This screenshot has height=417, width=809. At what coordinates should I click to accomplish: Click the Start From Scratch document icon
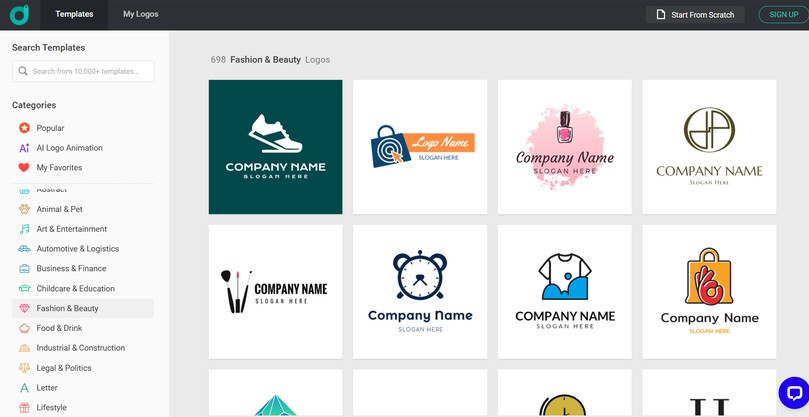pos(661,14)
